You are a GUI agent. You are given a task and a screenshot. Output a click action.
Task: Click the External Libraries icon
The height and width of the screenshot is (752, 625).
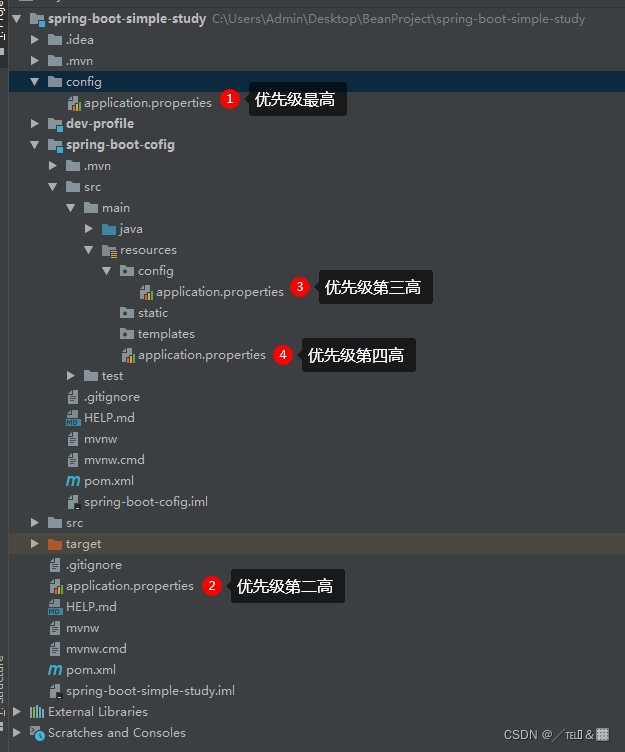pyautogui.click(x=37, y=712)
